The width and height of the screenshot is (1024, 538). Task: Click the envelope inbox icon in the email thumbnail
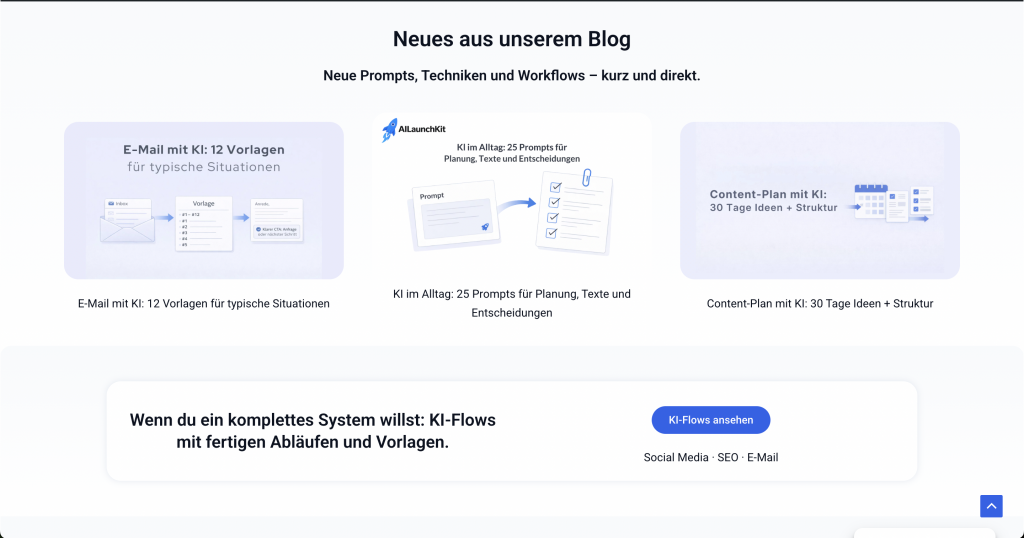127,222
